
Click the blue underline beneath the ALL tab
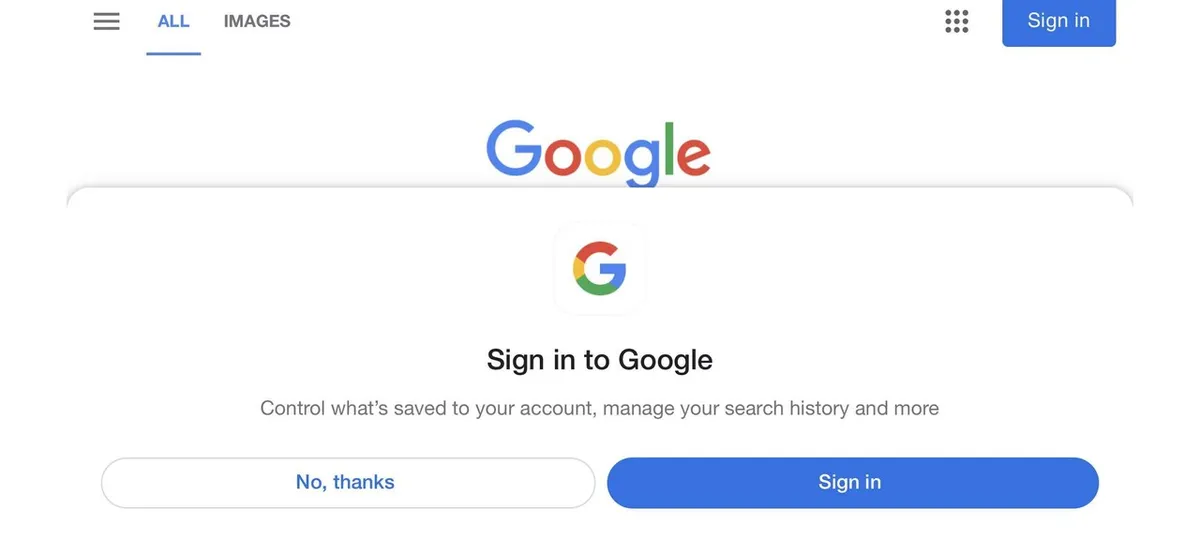[173, 53]
